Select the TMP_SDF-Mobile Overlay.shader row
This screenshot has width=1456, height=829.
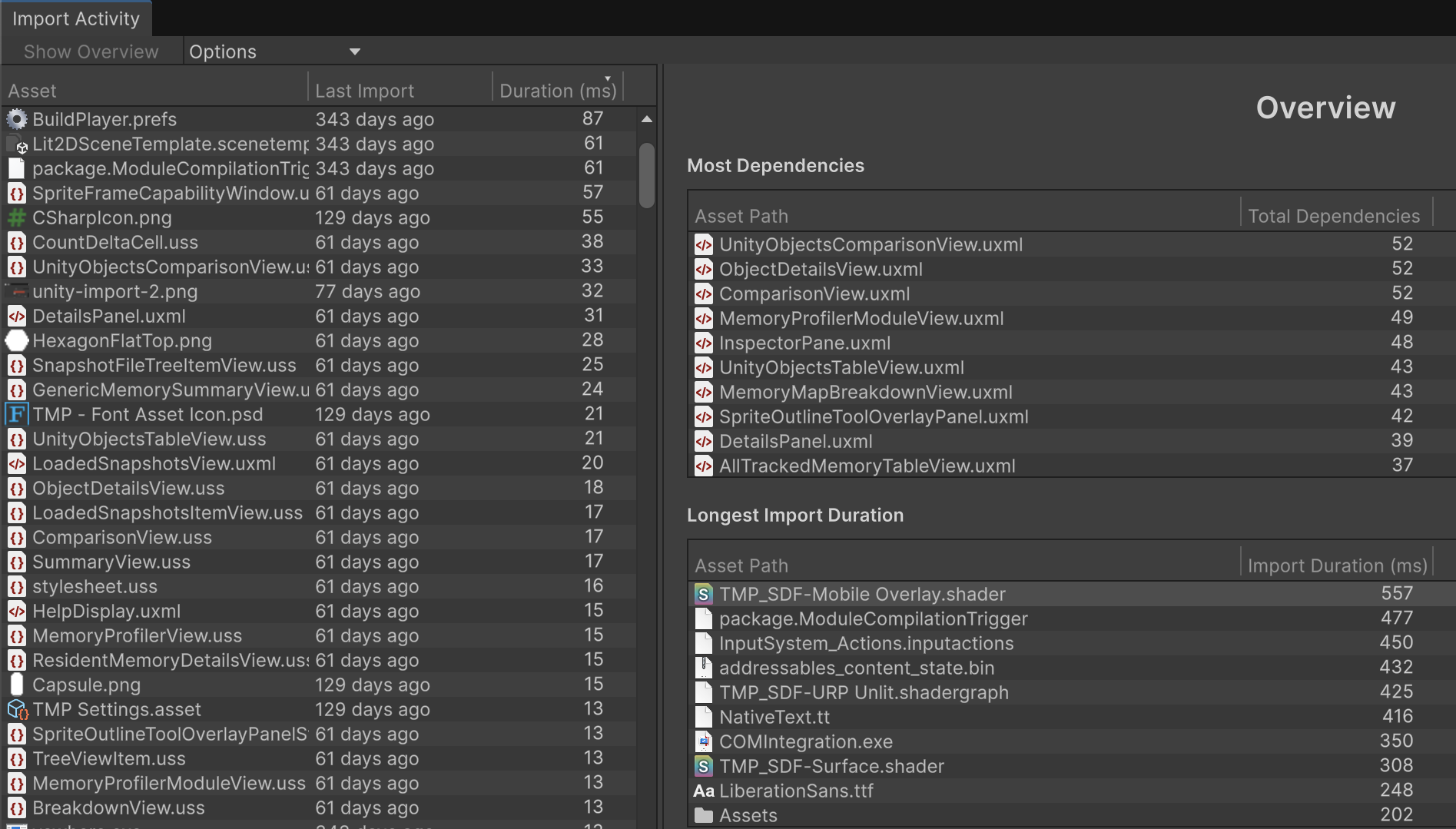click(922, 593)
